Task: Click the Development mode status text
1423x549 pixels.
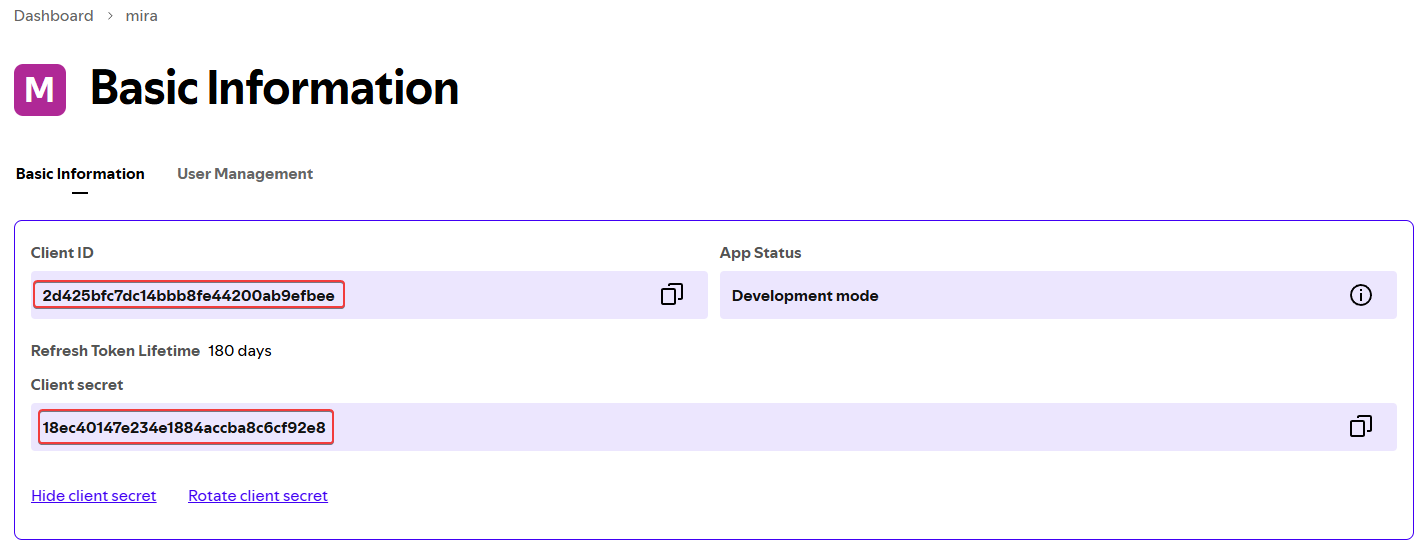Action: click(805, 296)
